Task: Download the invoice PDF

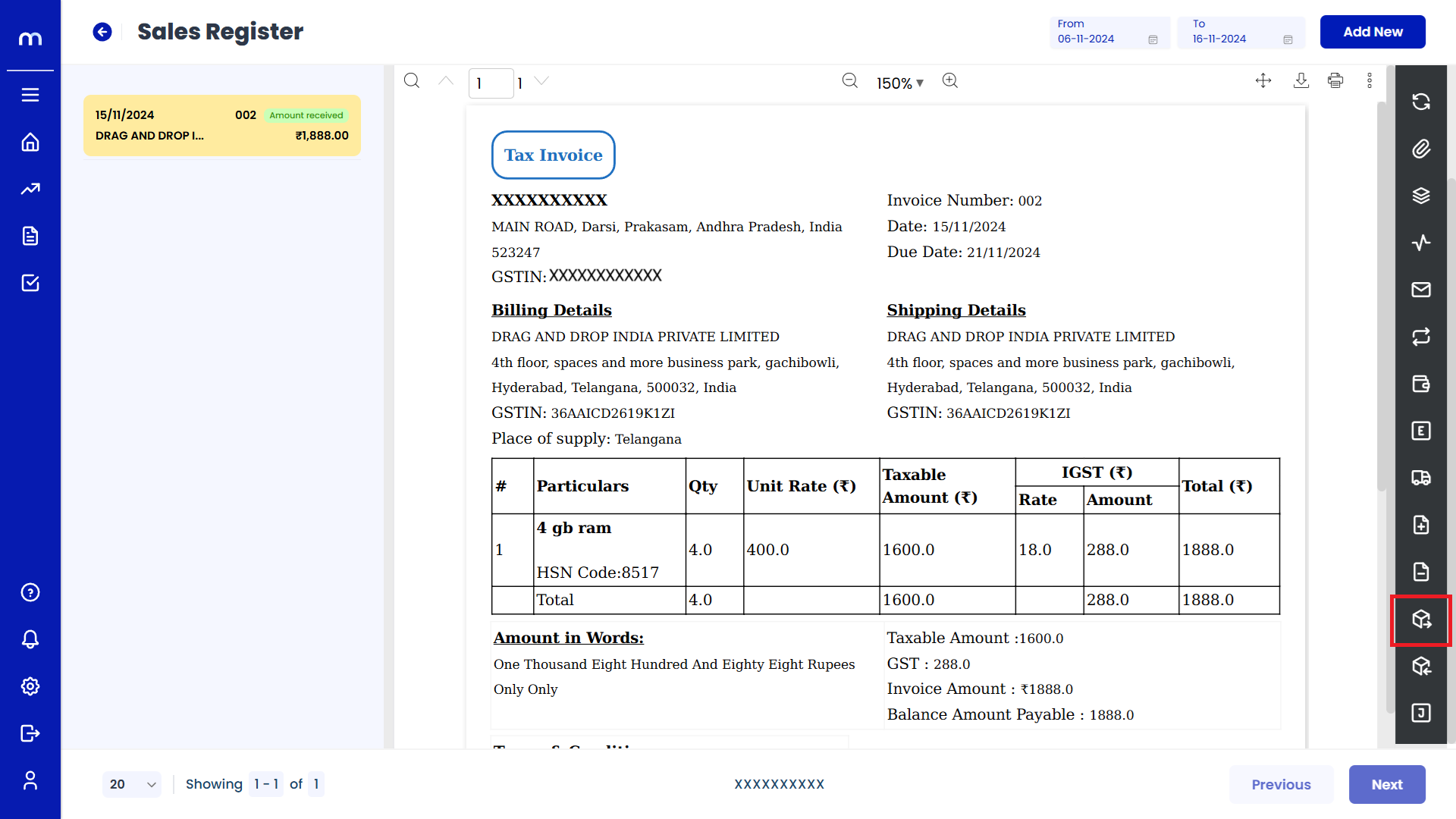Action: pyautogui.click(x=1301, y=80)
